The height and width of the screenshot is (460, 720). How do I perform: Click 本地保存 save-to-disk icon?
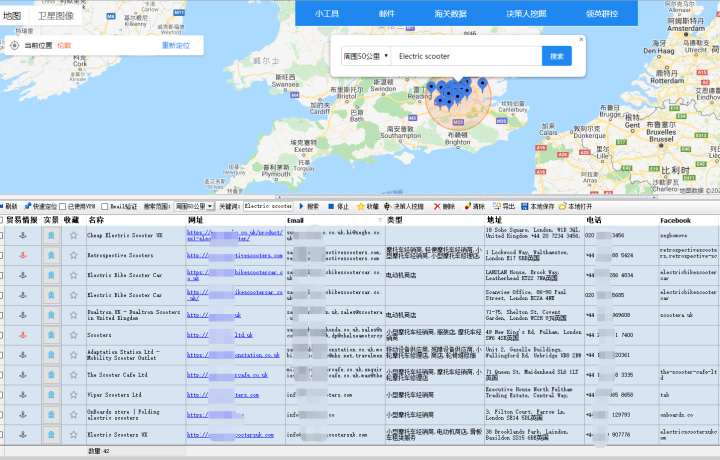point(525,207)
